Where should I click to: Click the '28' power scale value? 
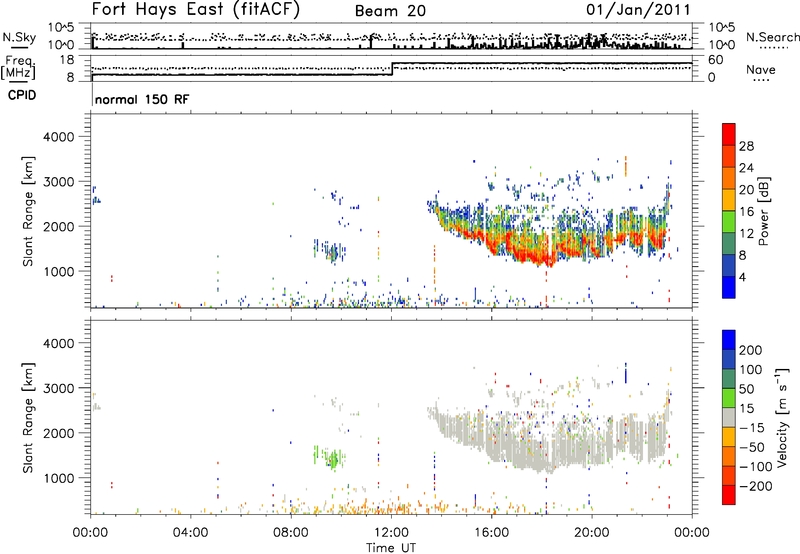(x=746, y=146)
